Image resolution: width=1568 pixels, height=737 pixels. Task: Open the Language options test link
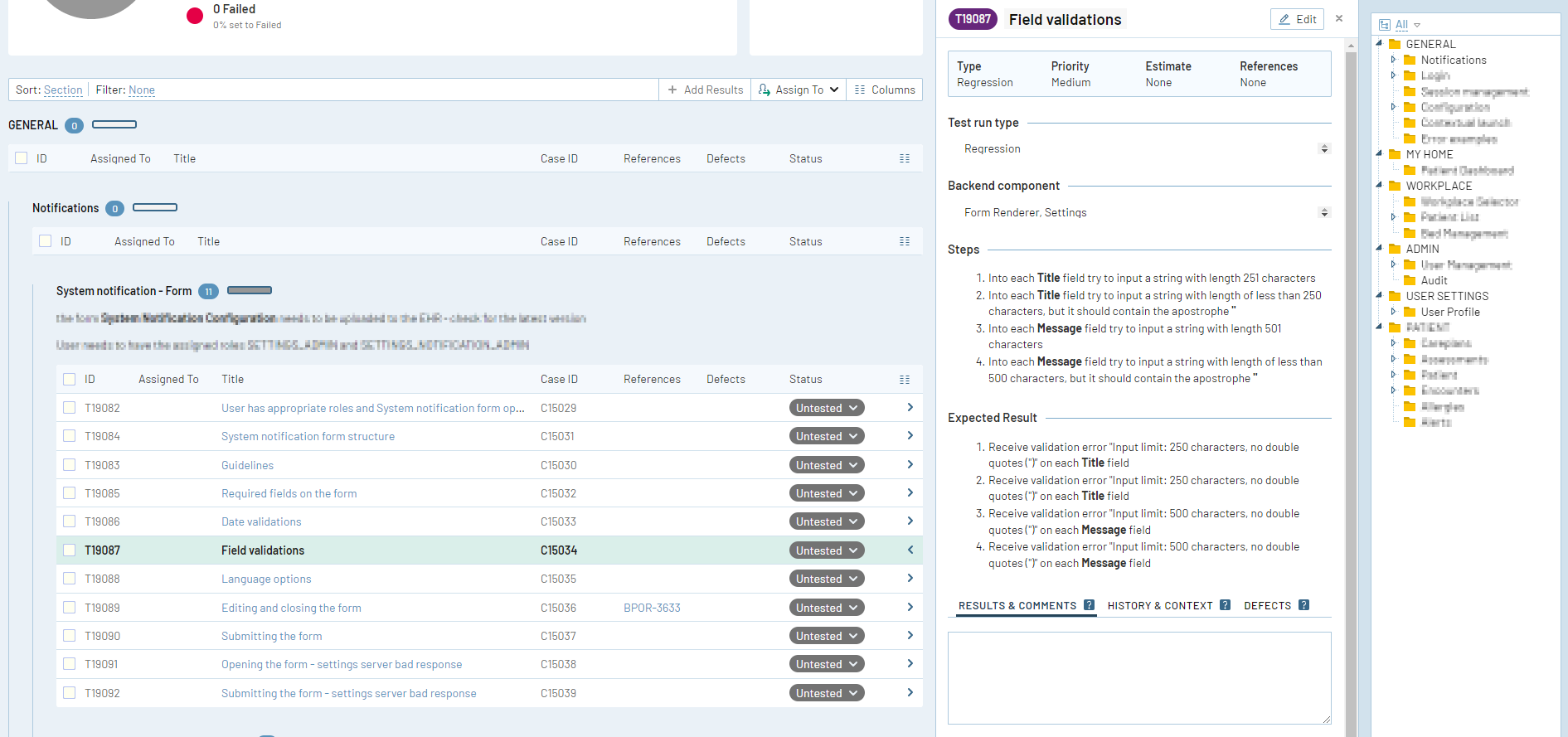click(x=266, y=579)
